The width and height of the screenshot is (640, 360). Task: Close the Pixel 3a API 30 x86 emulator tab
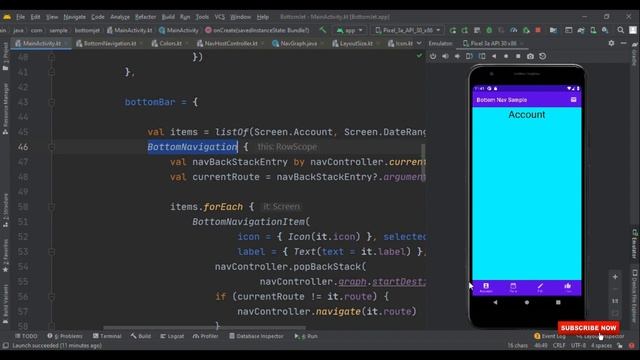point(521,43)
